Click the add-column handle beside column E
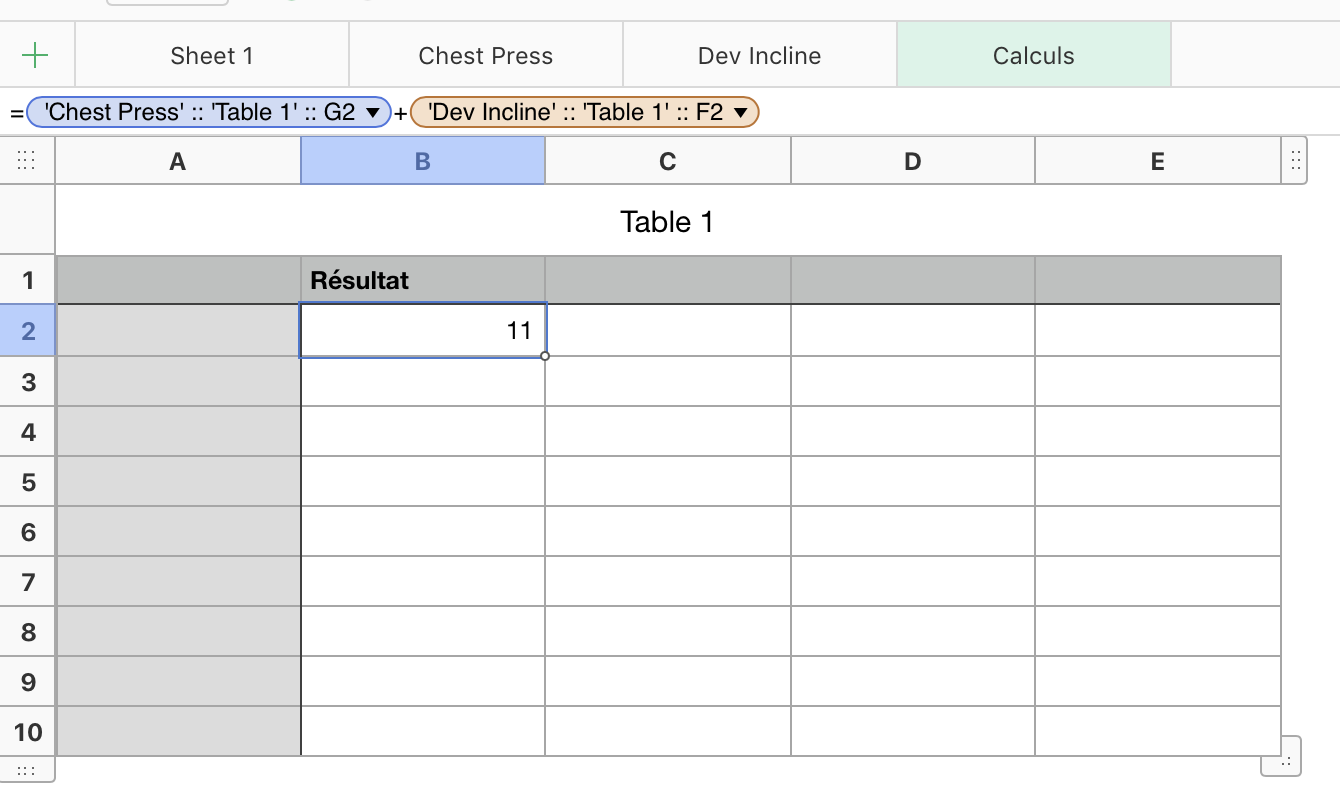Screen dimensions: 1340x802 tap(1295, 161)
